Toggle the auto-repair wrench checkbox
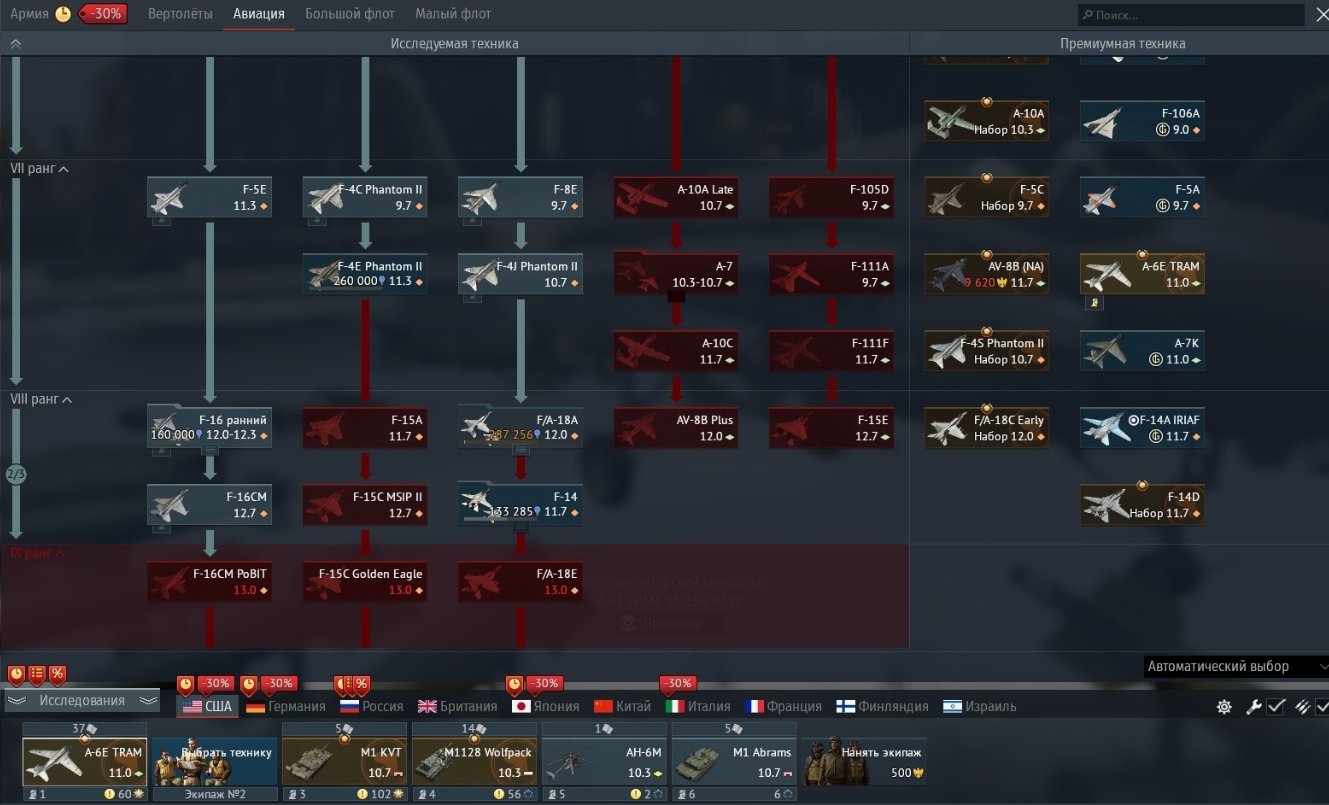This screenshot has height=805, width=1329. [x=1276, y=706]
